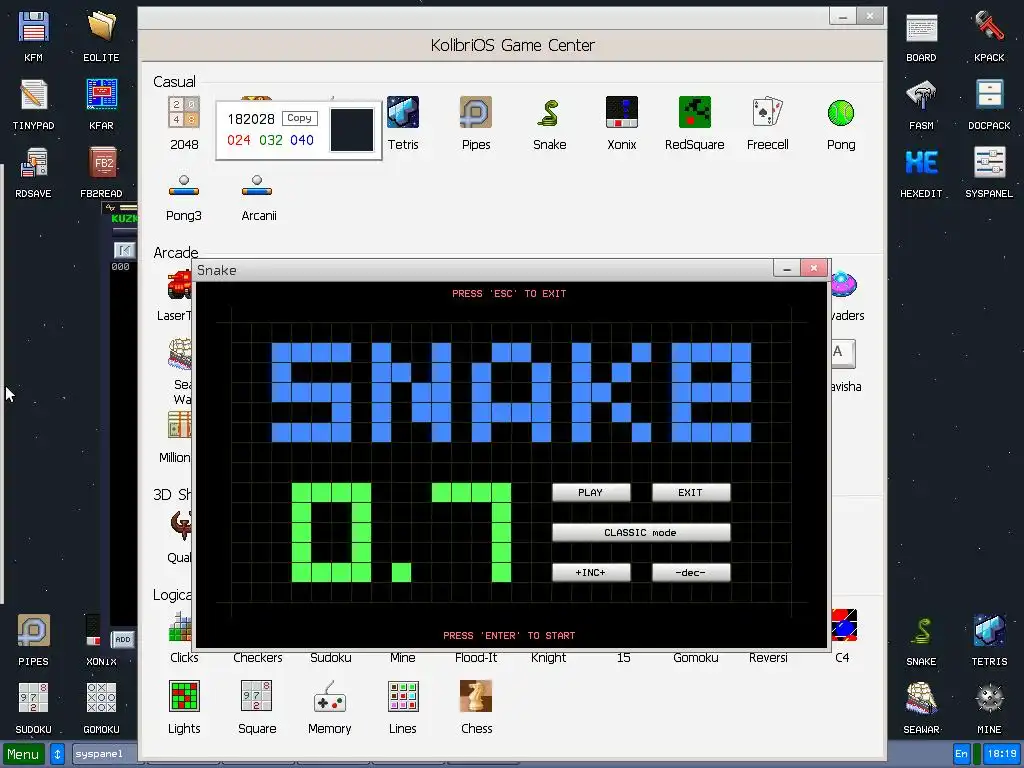
Task: Click Gomoku label in Game Center
Action: tap(696, 658)
